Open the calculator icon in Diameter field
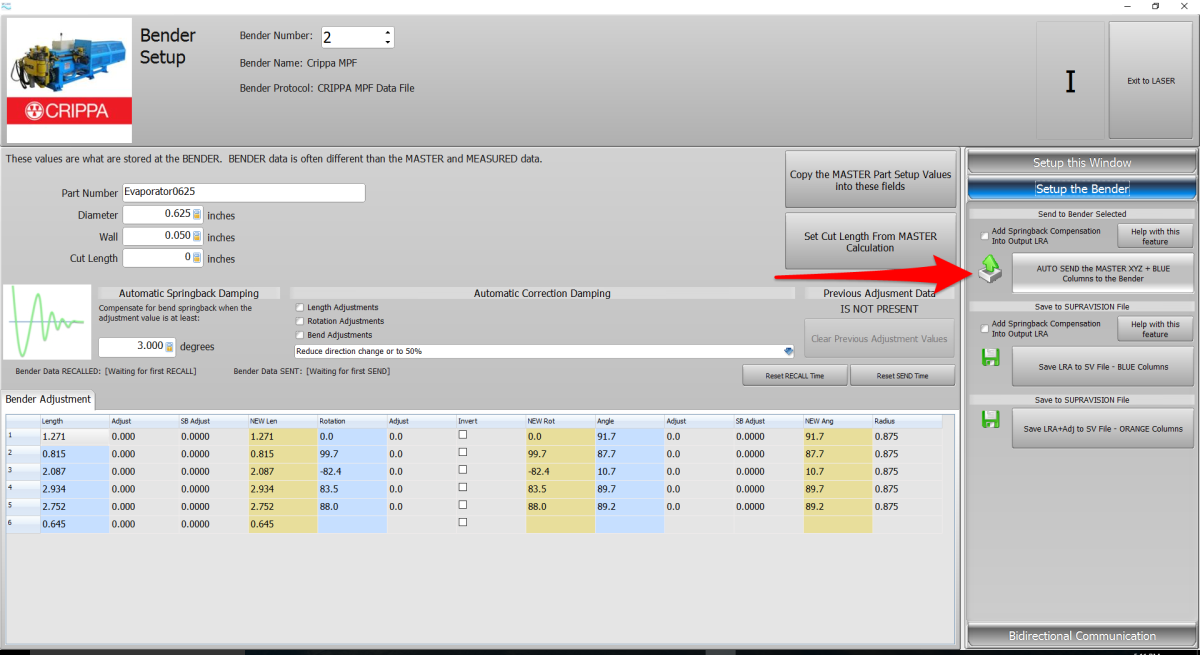The height and width of the screenshot is (655, 1200). pyautogui.click(x=197, y=214)
